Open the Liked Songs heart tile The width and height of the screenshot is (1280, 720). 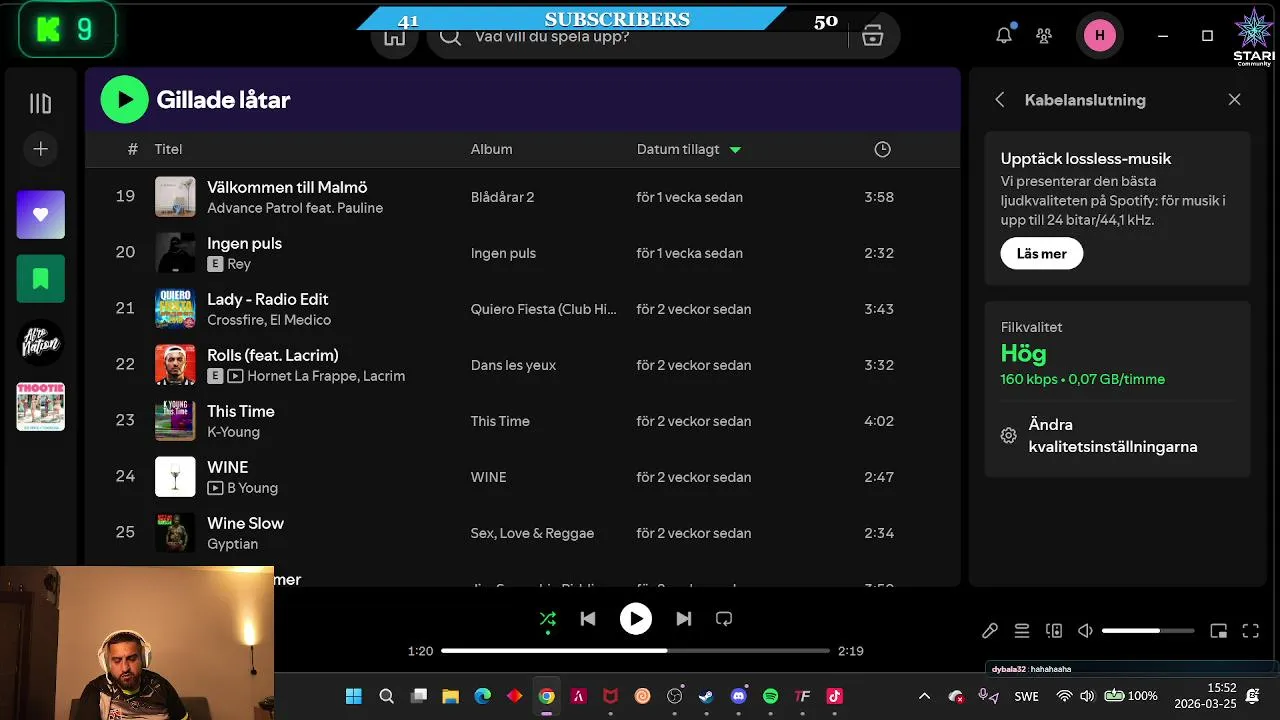coord(41,215)
